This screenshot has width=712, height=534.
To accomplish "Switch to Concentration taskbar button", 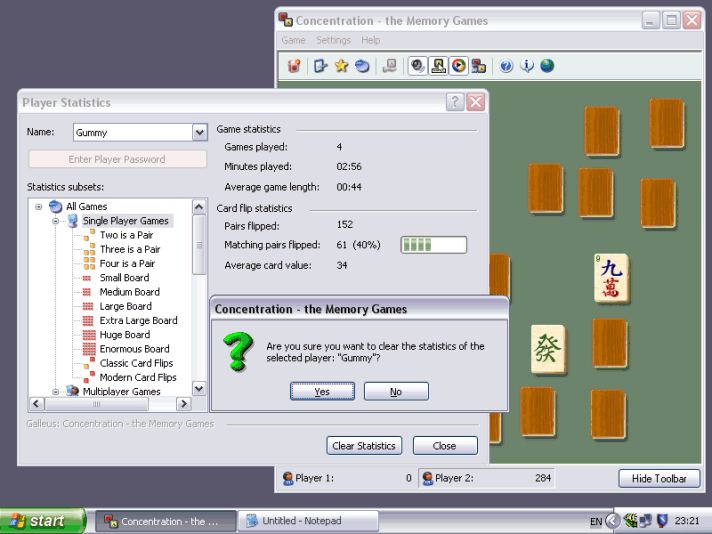I will point(166,521).
